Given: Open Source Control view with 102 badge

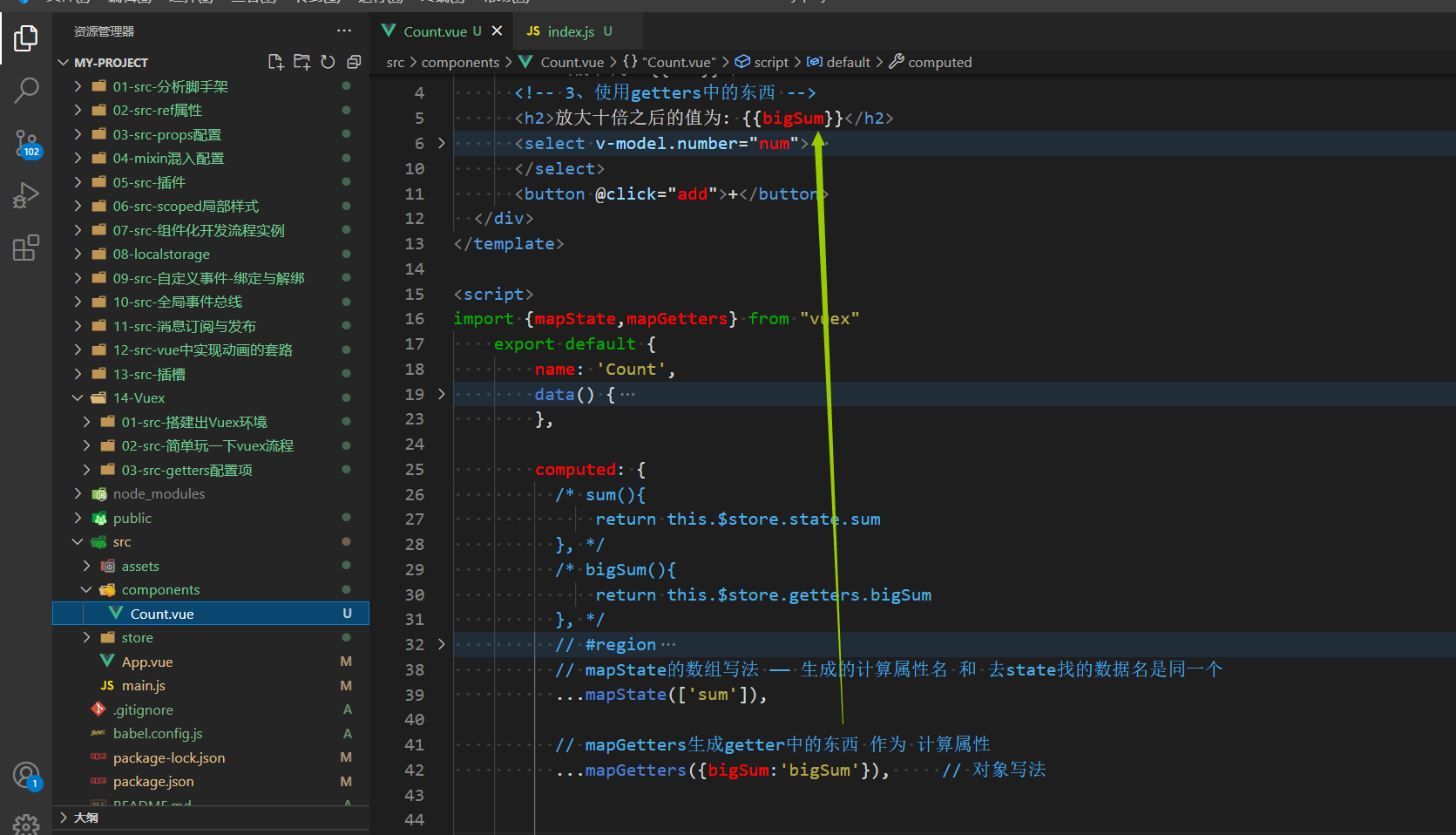Looking at the screenshot, I should tap(26, 144).
